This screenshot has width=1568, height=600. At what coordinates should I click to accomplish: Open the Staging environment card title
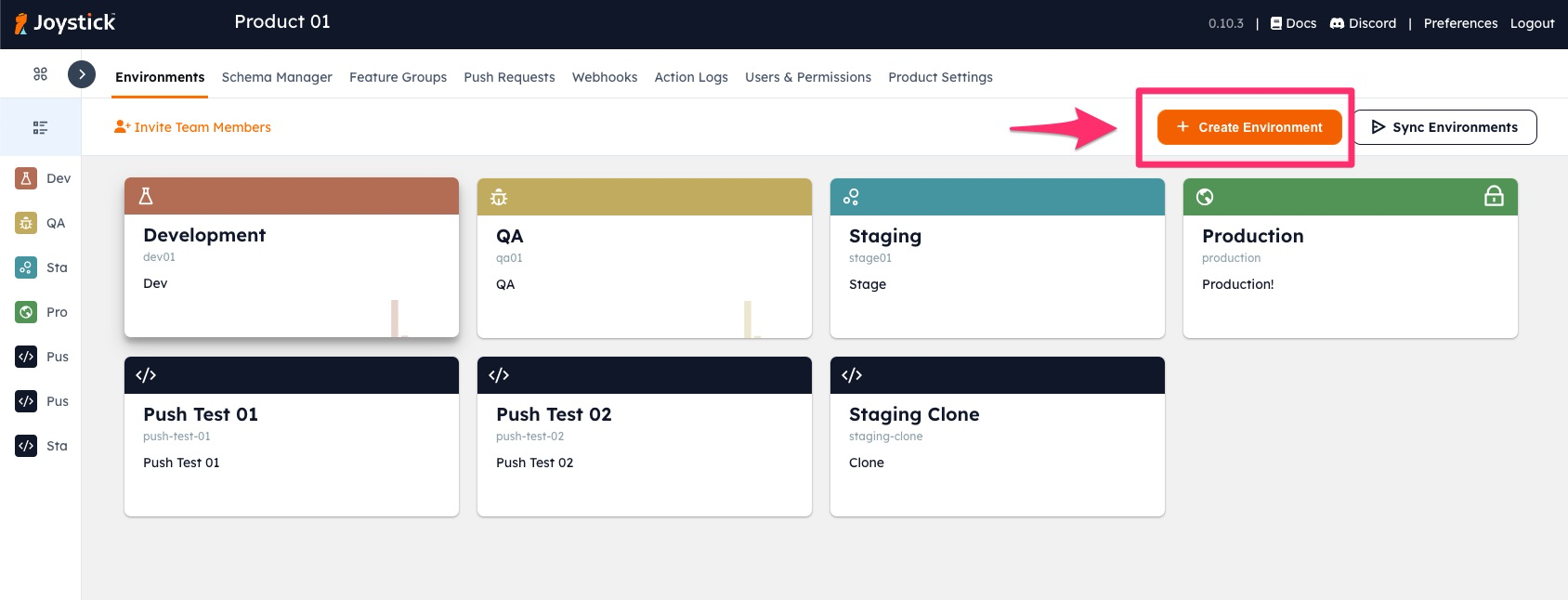click(x=885, y=236)
